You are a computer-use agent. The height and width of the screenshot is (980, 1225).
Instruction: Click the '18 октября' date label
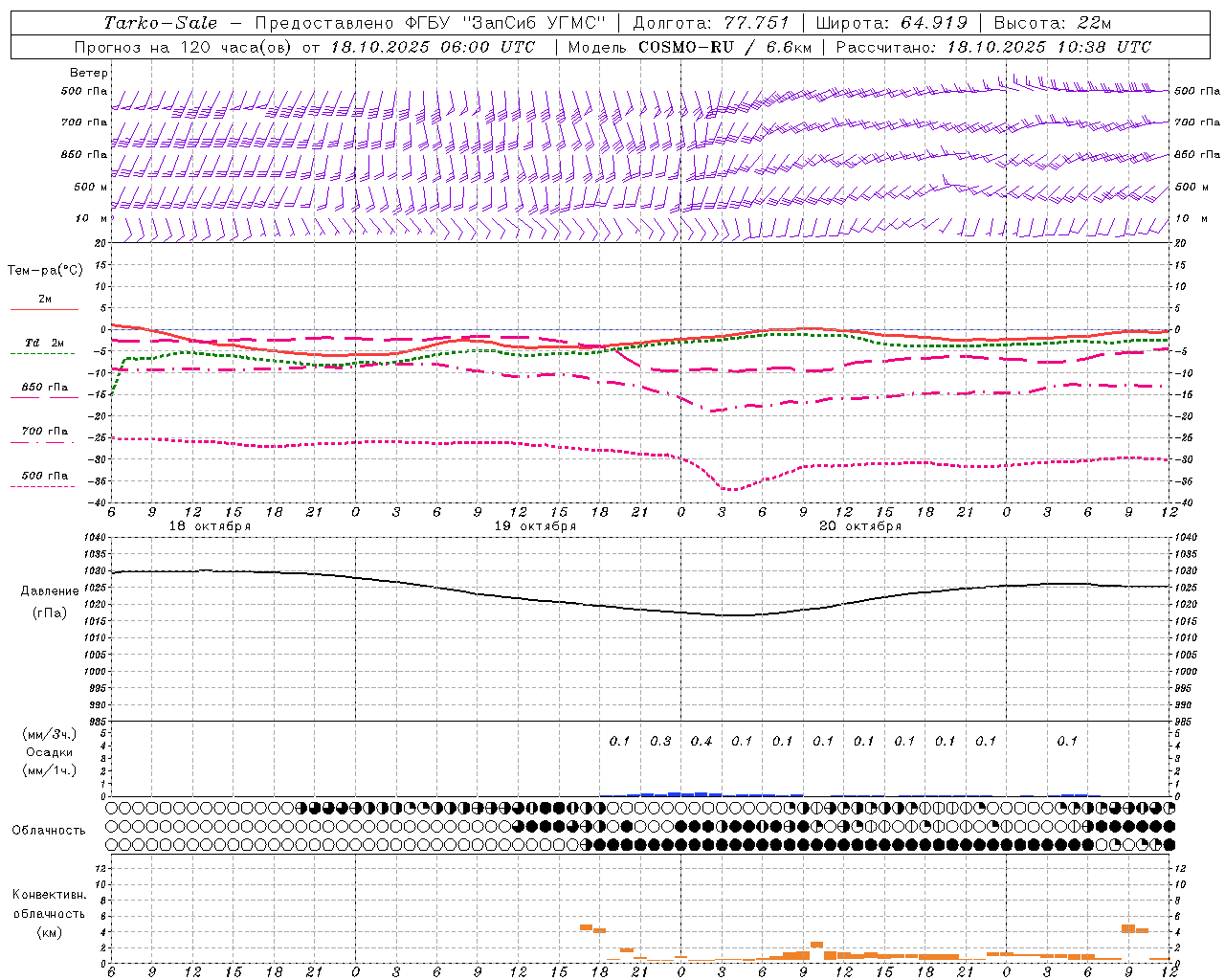click(210, 526)
